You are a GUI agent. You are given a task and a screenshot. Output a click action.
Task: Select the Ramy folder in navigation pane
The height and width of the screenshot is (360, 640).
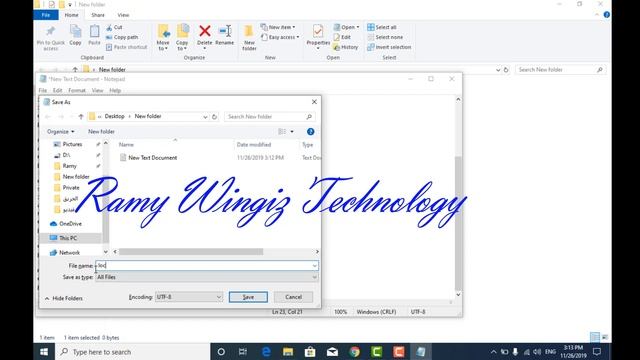coord(69,166)
